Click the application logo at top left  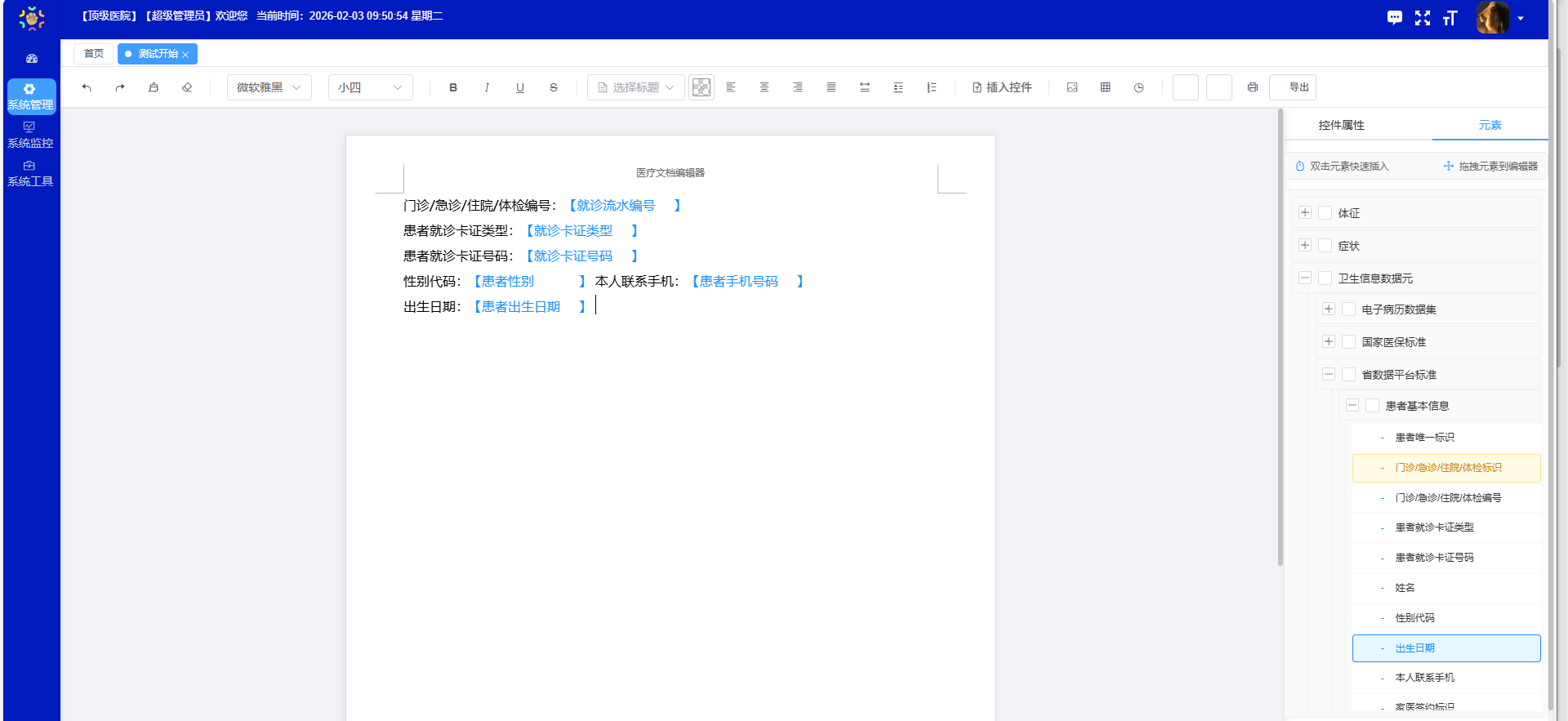coord(32,18)
